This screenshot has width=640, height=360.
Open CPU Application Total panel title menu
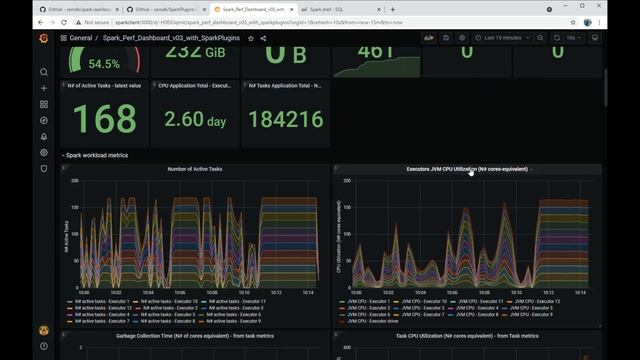[195, 86]
